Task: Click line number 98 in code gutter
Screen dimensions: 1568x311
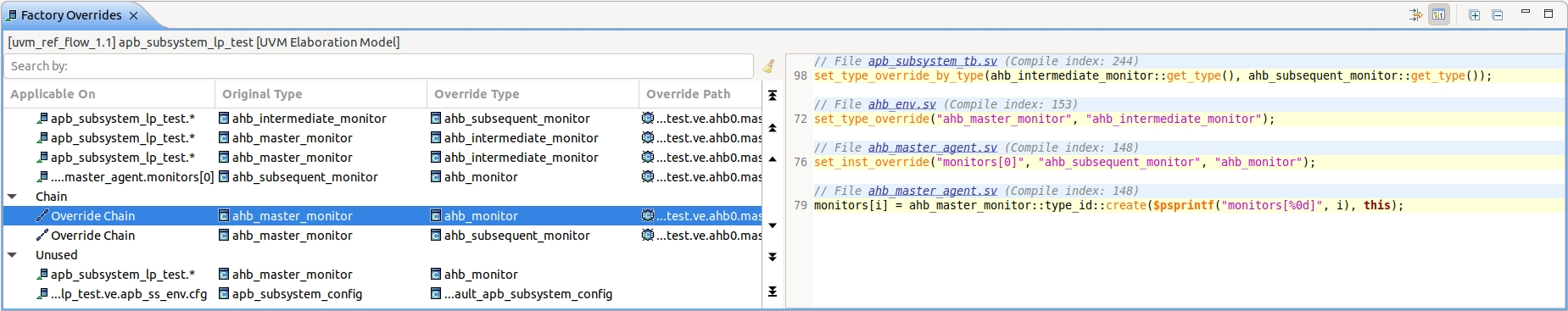Action: click(x=801, y=75)
